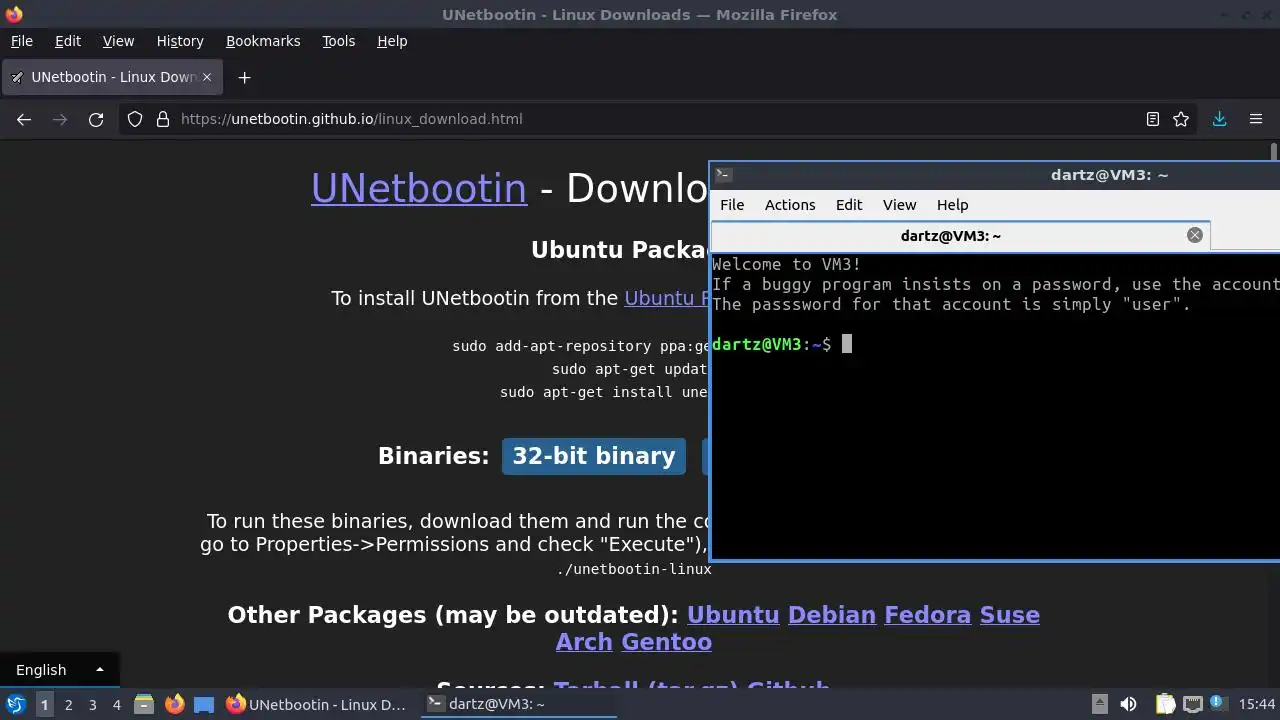Select the dartz@VM3 terminal tab
1280x720 pixels.
pyautogui.click(x=960, y=235)
